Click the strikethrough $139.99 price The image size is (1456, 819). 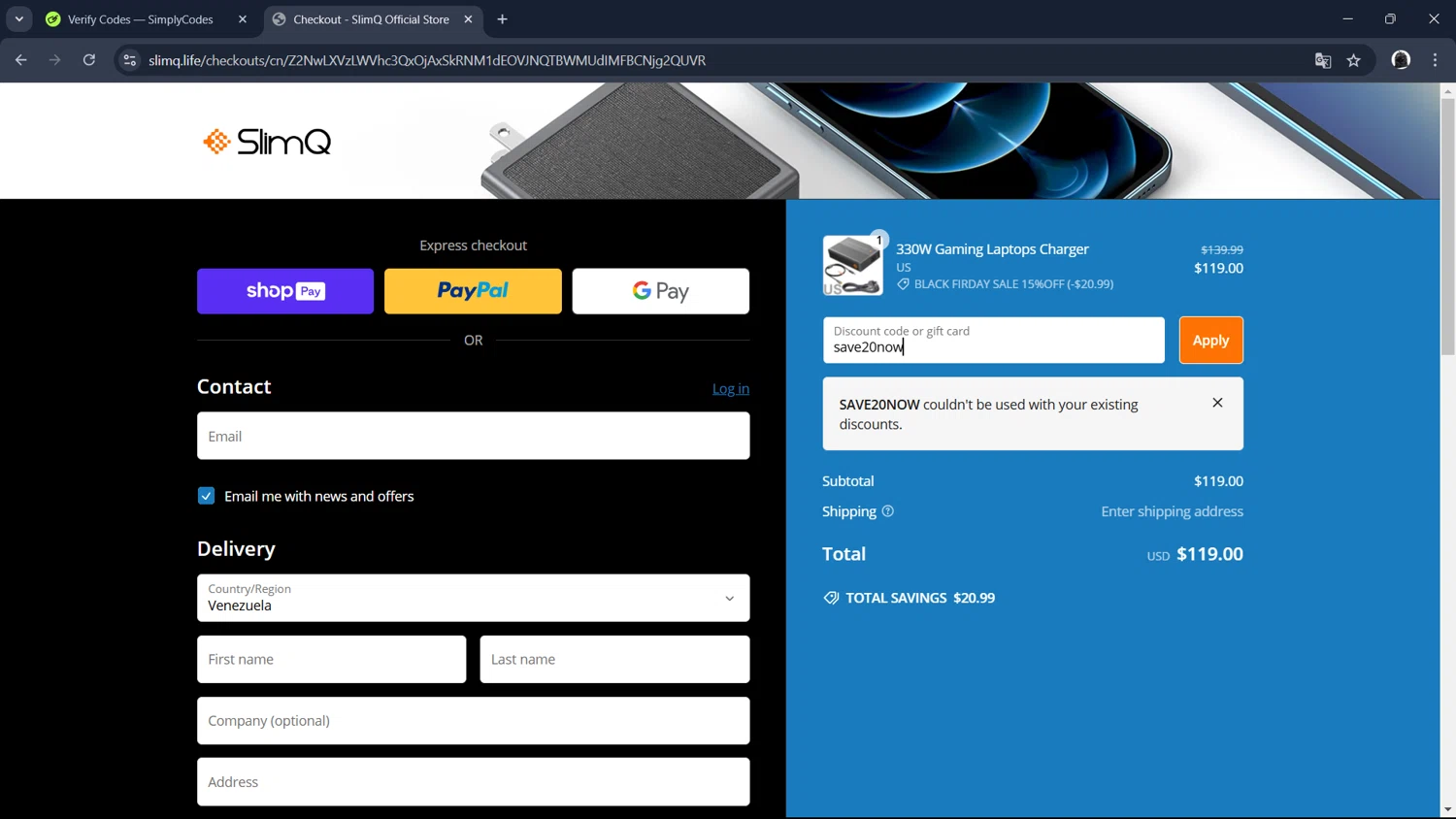coord(1222,249)
